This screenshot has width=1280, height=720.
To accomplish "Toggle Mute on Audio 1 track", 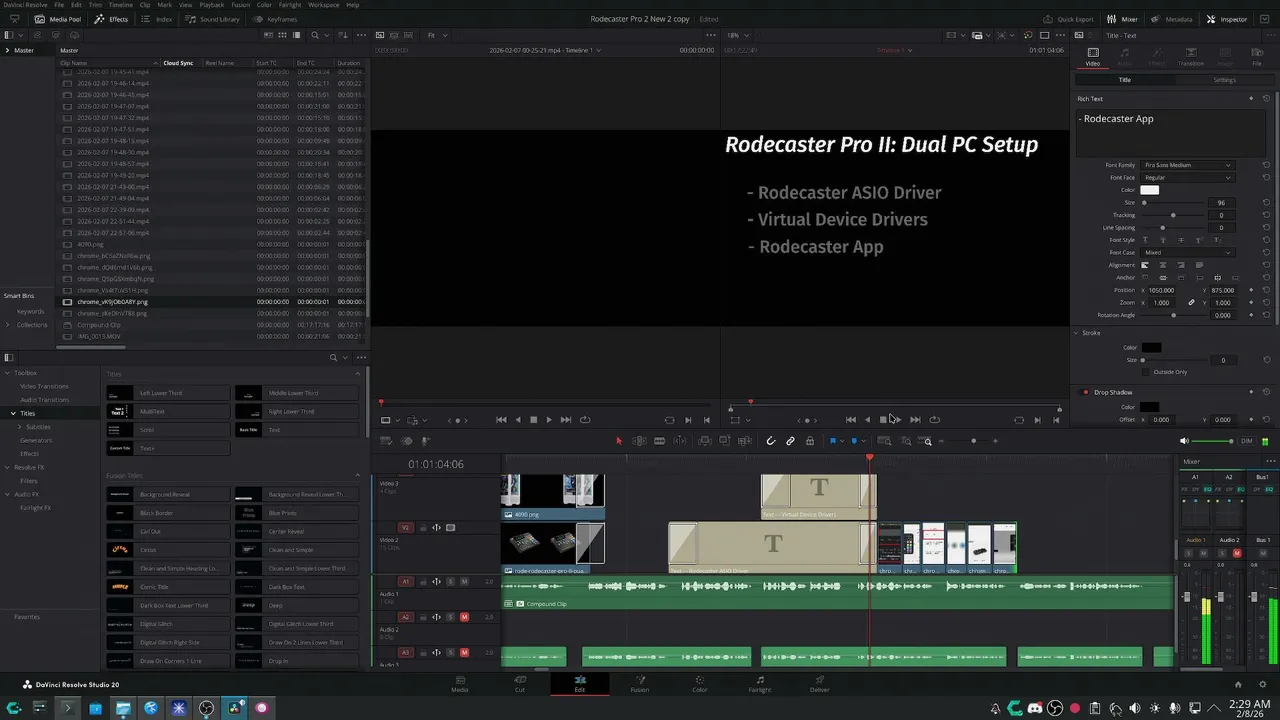I will (464, 581).
